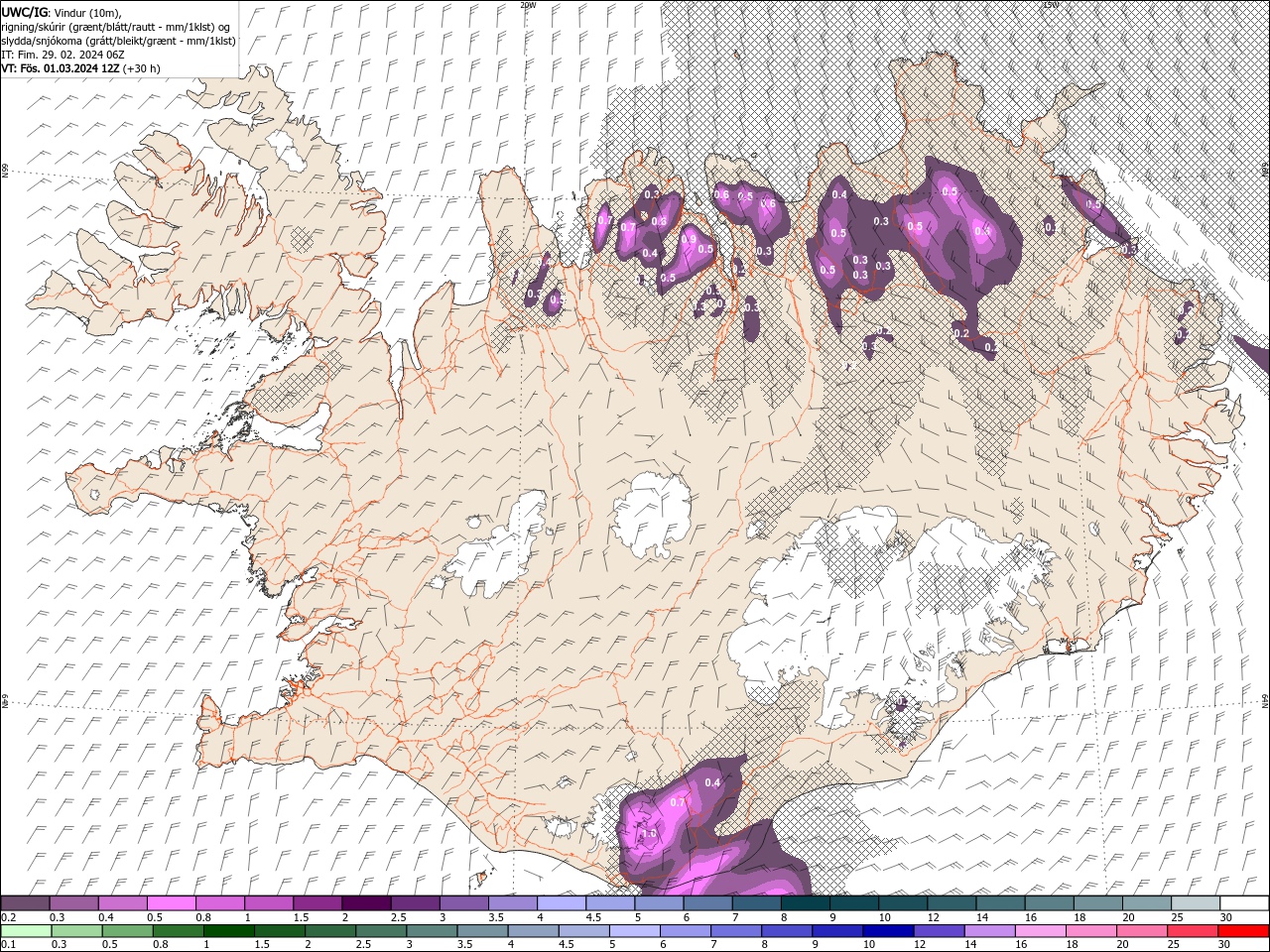Pick upper legend swatch between 0.5 and 0.8

171,903
